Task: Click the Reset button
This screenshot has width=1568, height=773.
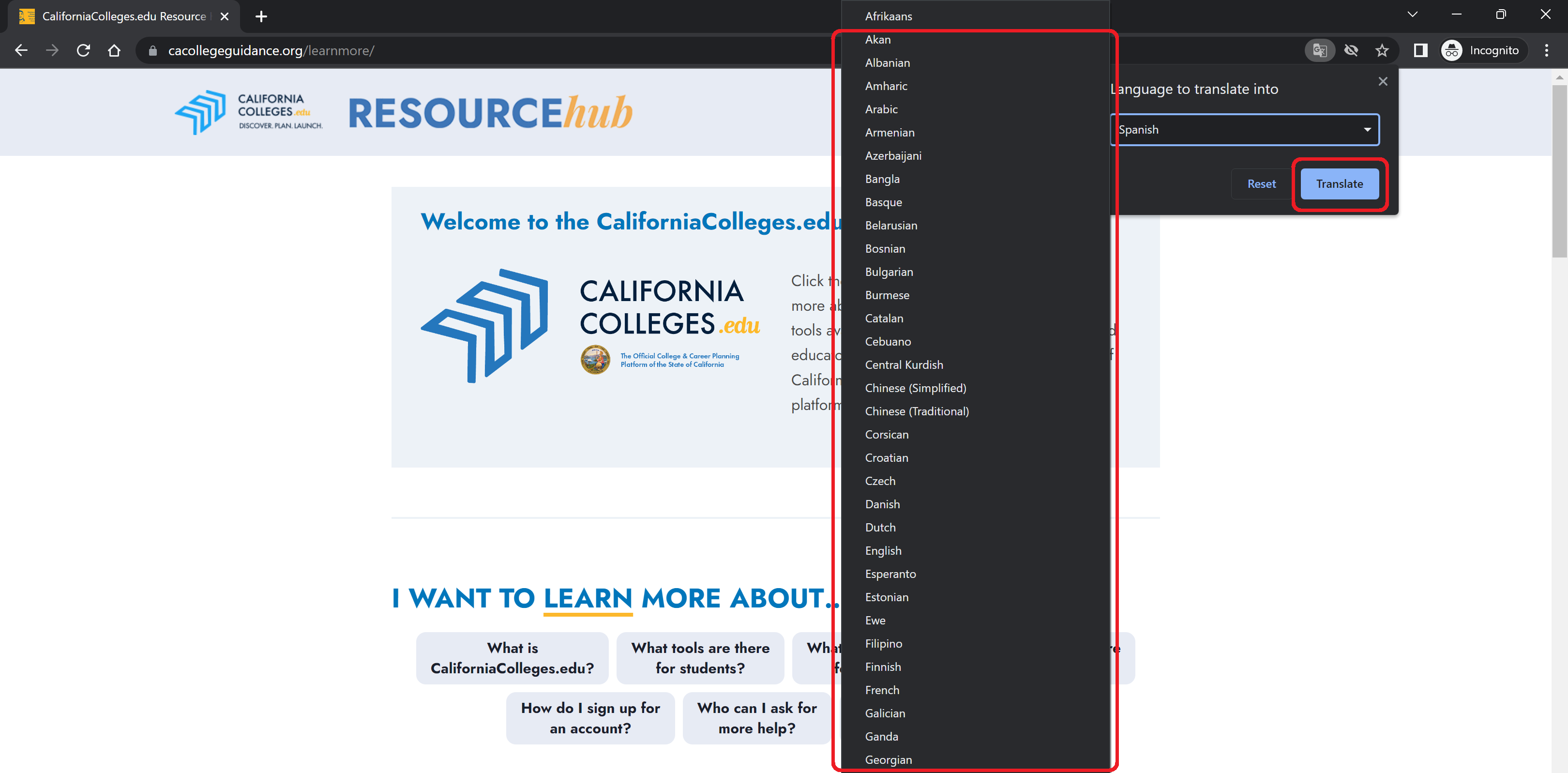Action: 1261,184
